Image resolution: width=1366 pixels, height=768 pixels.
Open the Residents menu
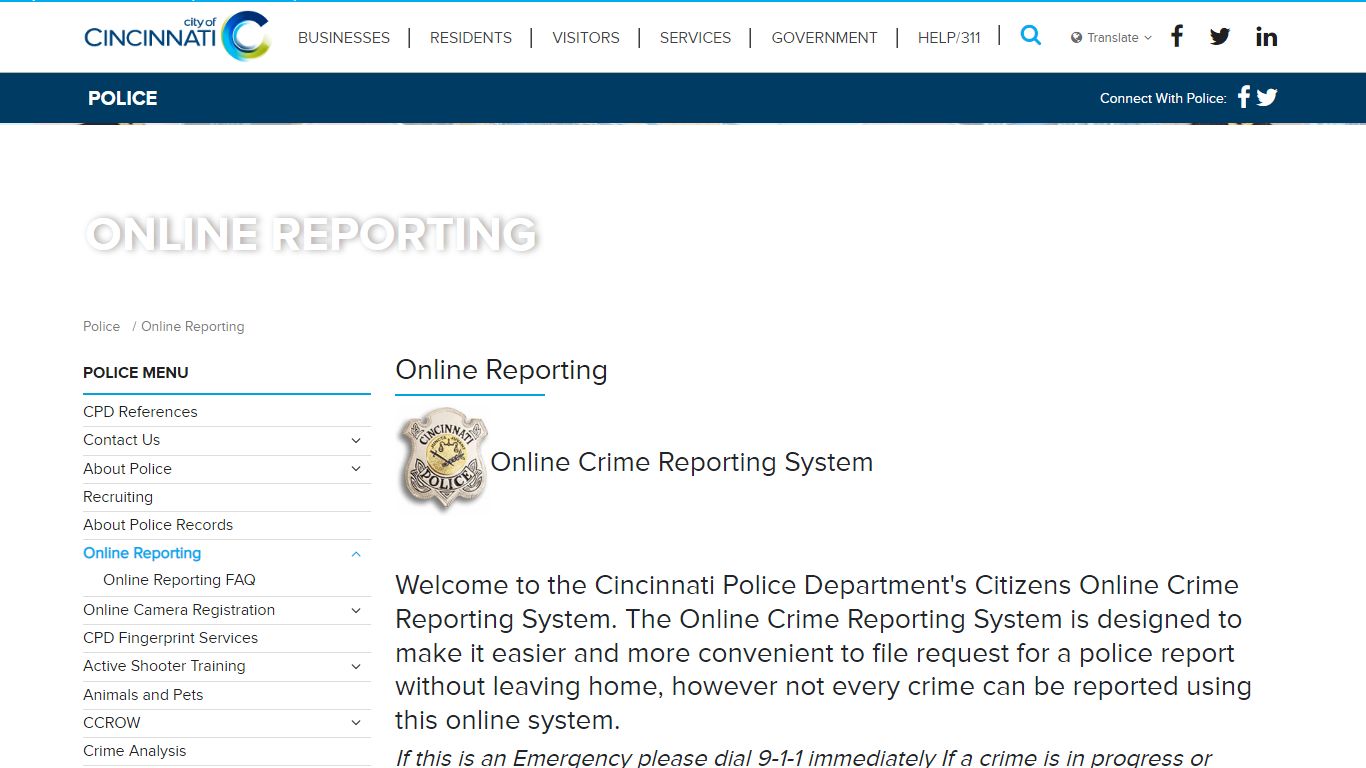[x=471, y=37]
